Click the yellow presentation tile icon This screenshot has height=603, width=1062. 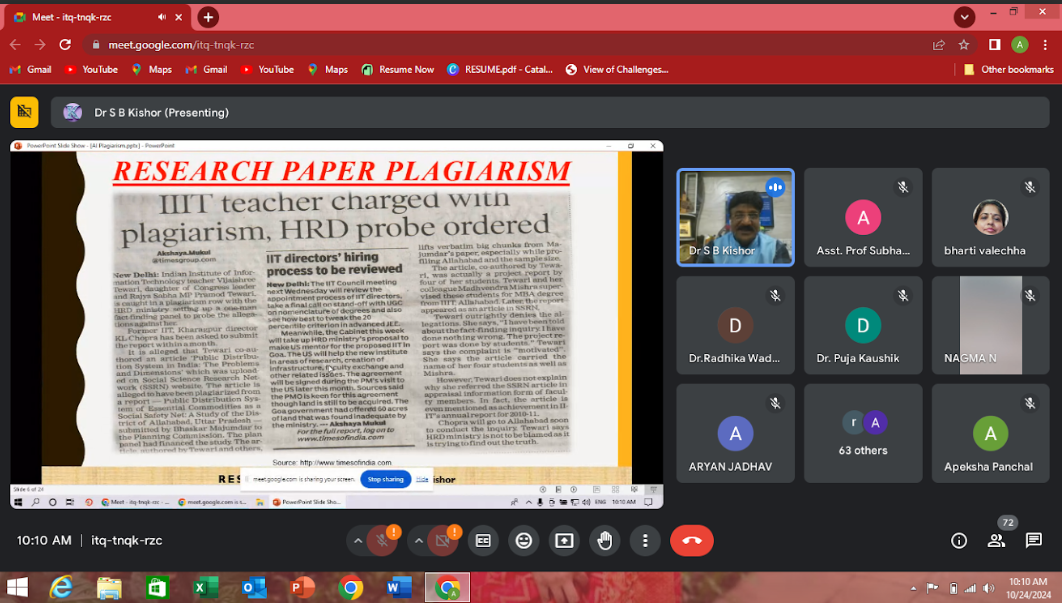[x=24, y=112]
